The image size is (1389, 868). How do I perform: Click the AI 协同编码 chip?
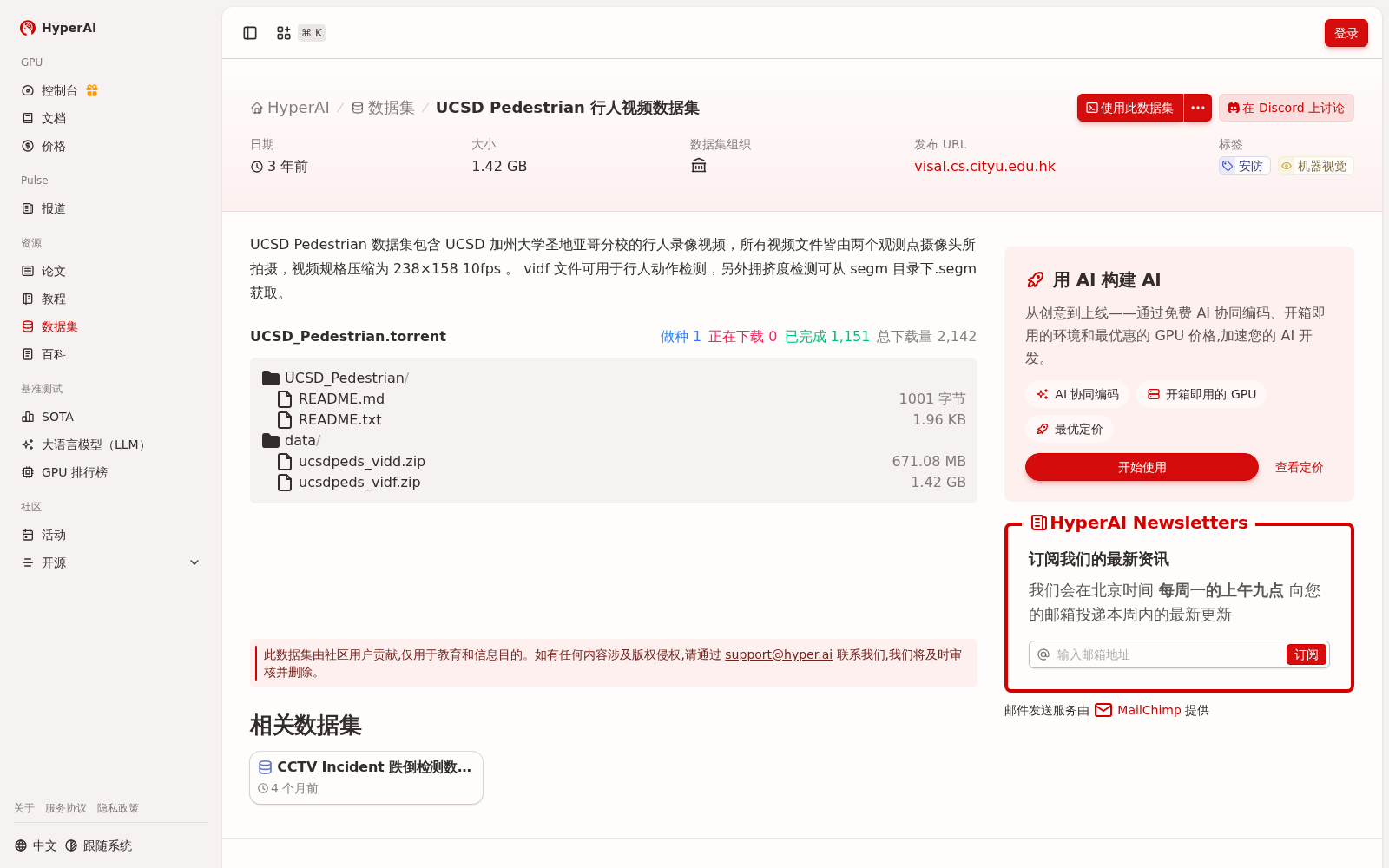(1077, 394)
